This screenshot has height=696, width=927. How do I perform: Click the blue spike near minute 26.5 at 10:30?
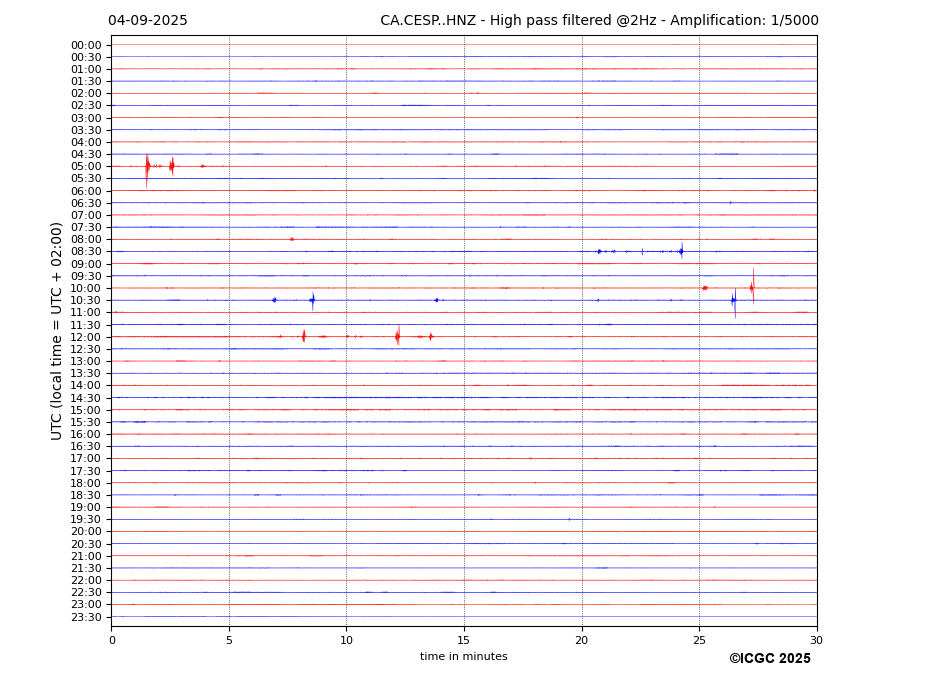tap(734, 302)
